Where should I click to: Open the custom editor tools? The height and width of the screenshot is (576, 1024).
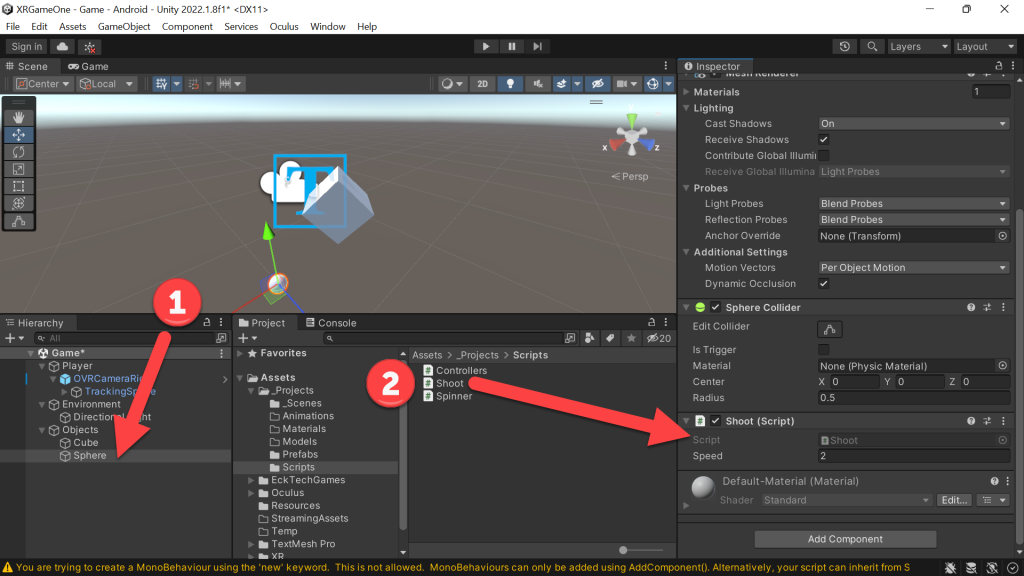pyautogui.click(x=18, y=221)
